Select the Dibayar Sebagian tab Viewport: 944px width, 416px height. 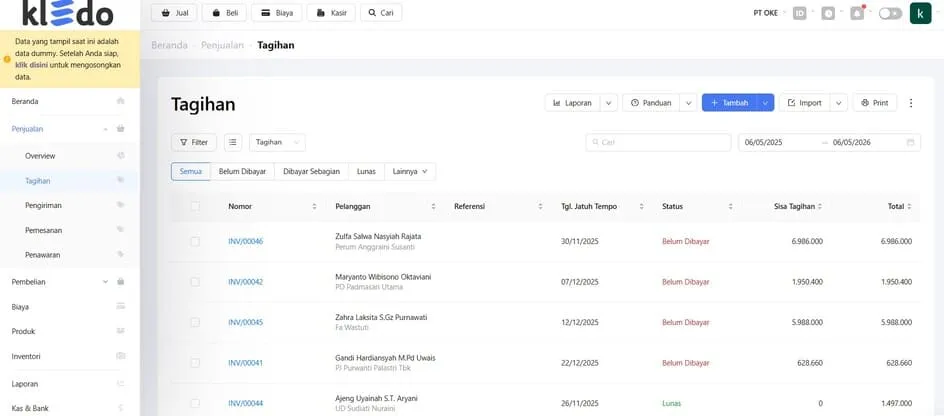(311, 172)
